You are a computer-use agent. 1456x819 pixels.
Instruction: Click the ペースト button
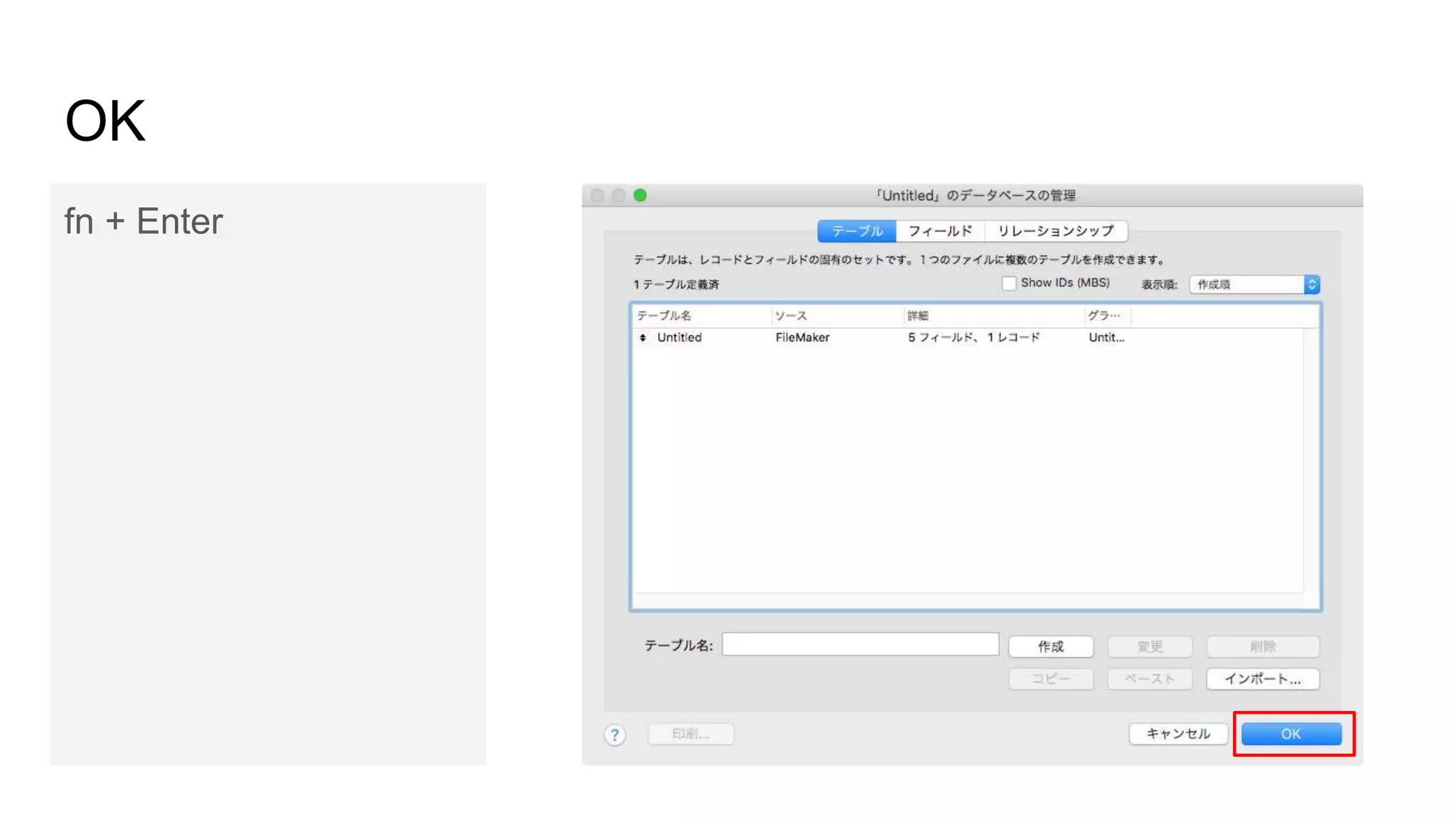coord(1150,679)
